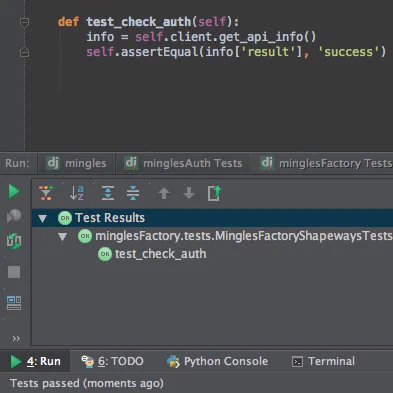Collapse the Test Results root node
This screenshot has width=393, height=393.
[42, 218]
